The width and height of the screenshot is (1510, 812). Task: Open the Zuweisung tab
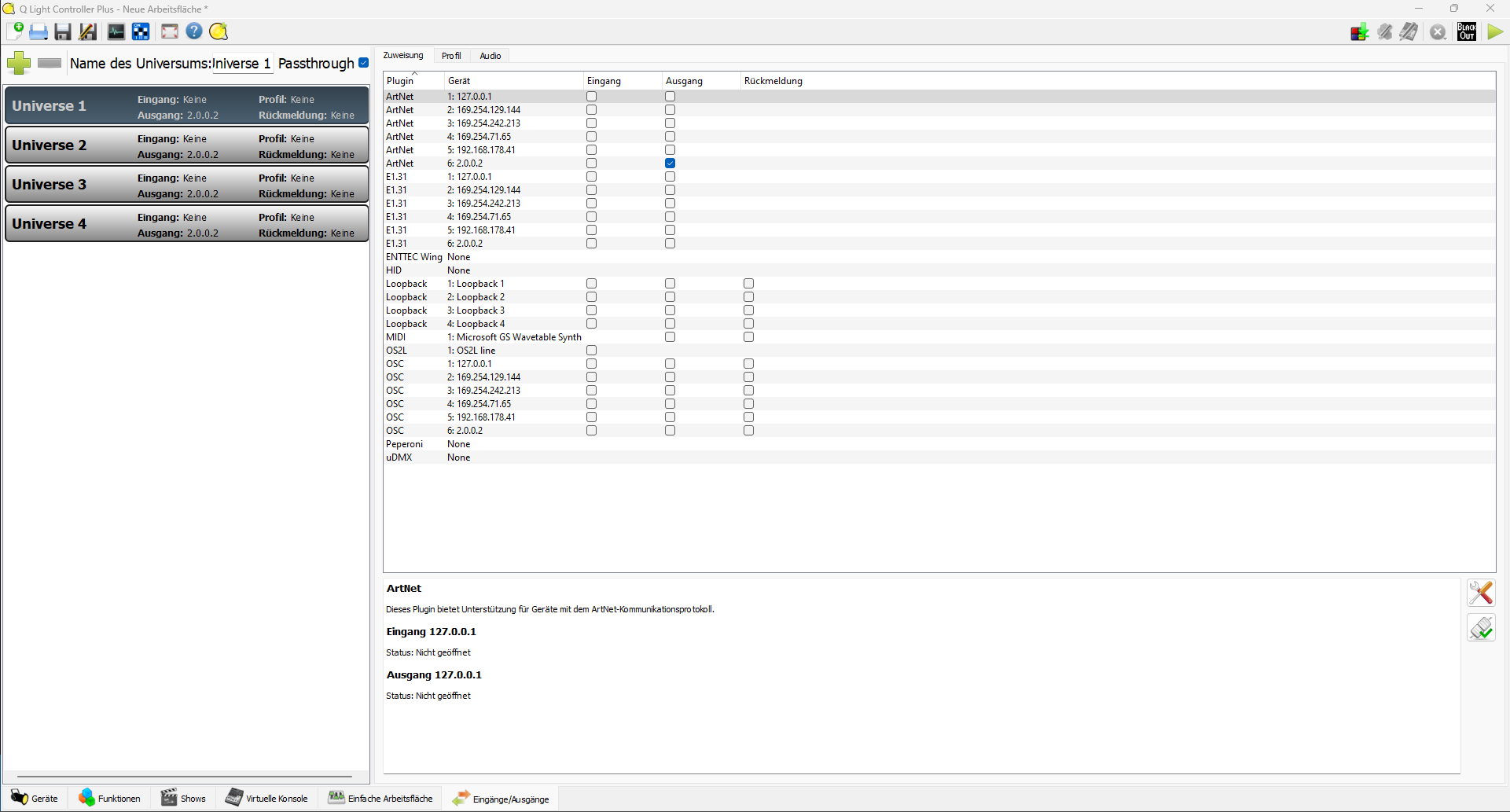coord(403,55)
